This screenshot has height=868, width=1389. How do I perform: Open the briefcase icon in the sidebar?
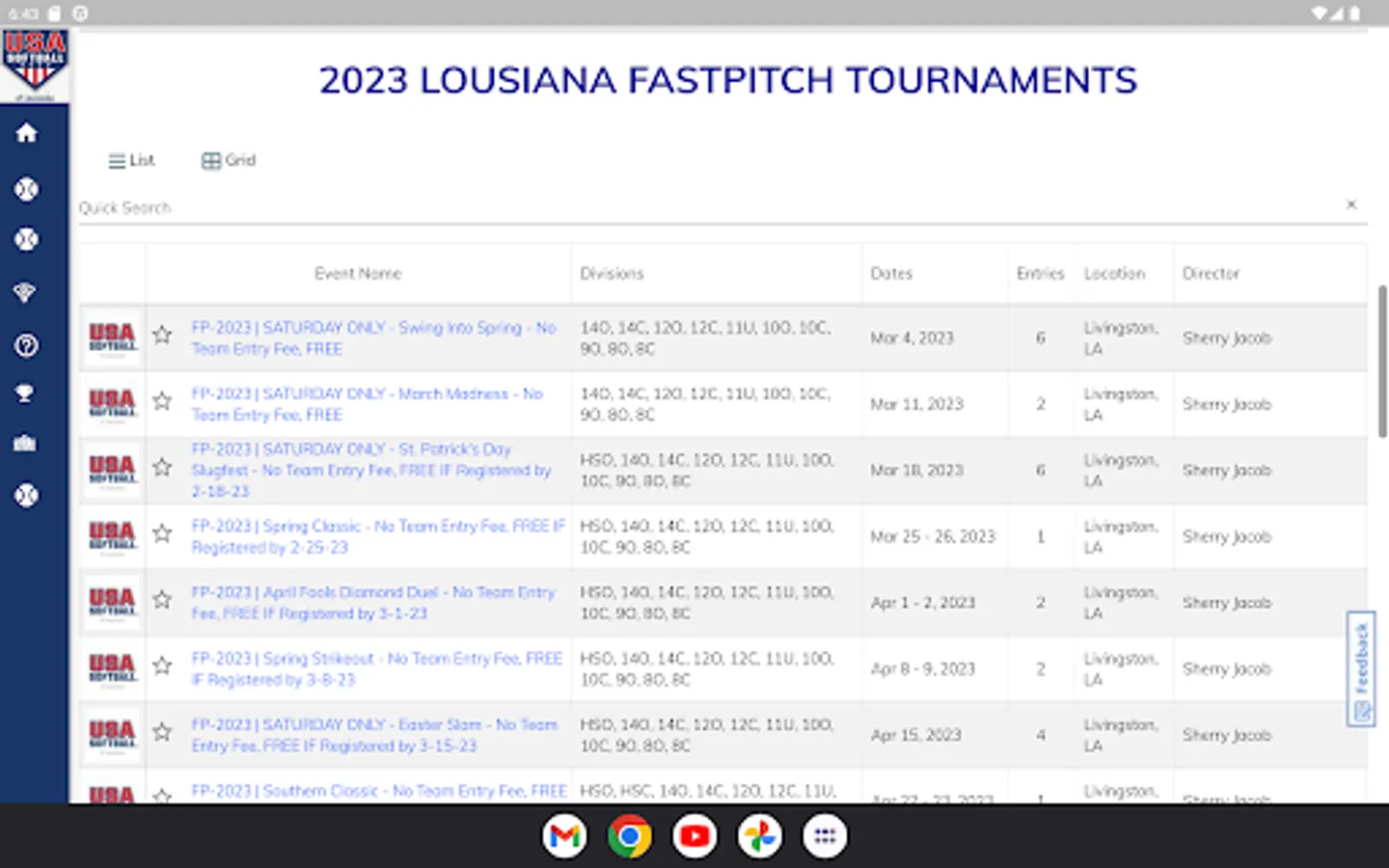tap(24, 443)
